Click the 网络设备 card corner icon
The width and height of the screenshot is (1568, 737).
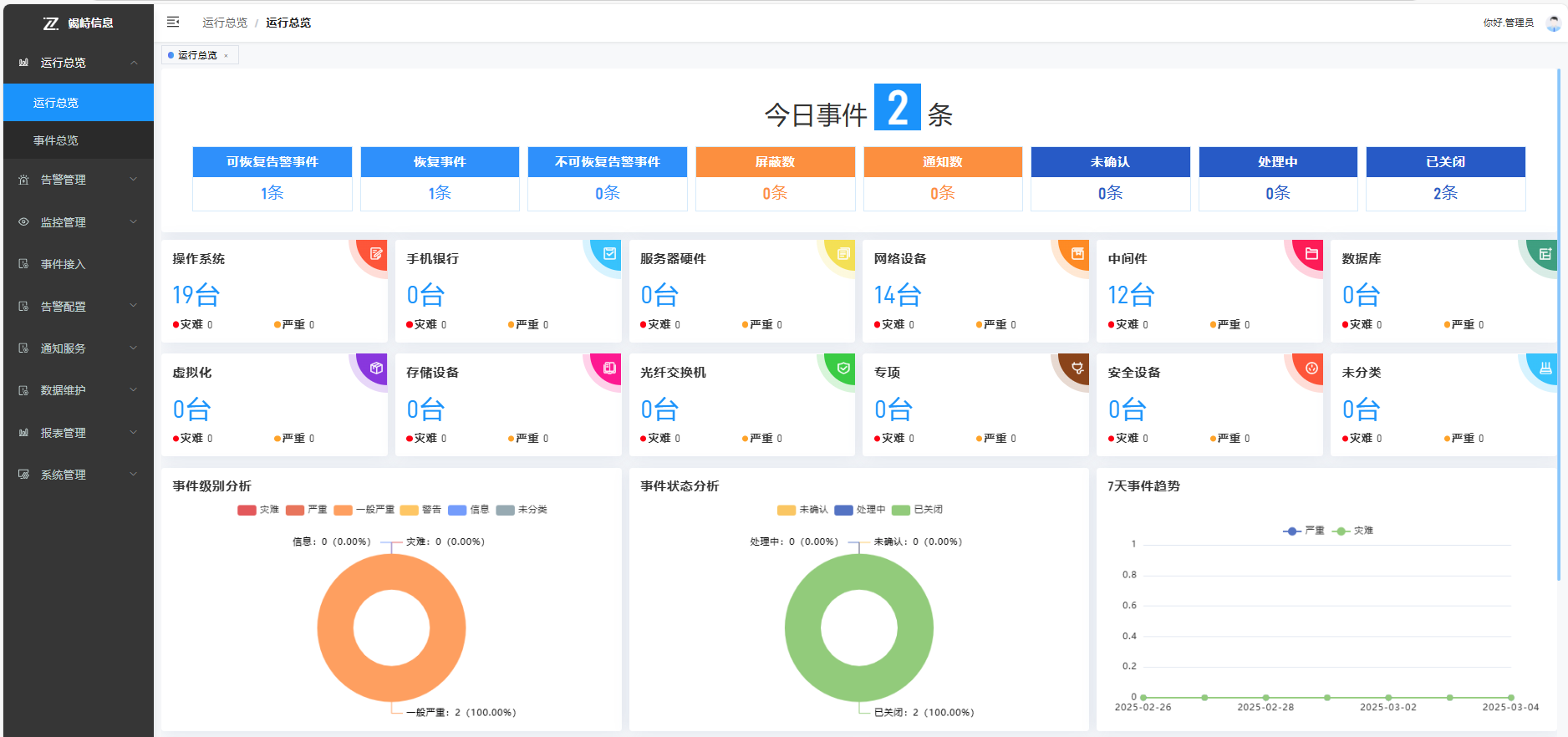click(1077, 254)
